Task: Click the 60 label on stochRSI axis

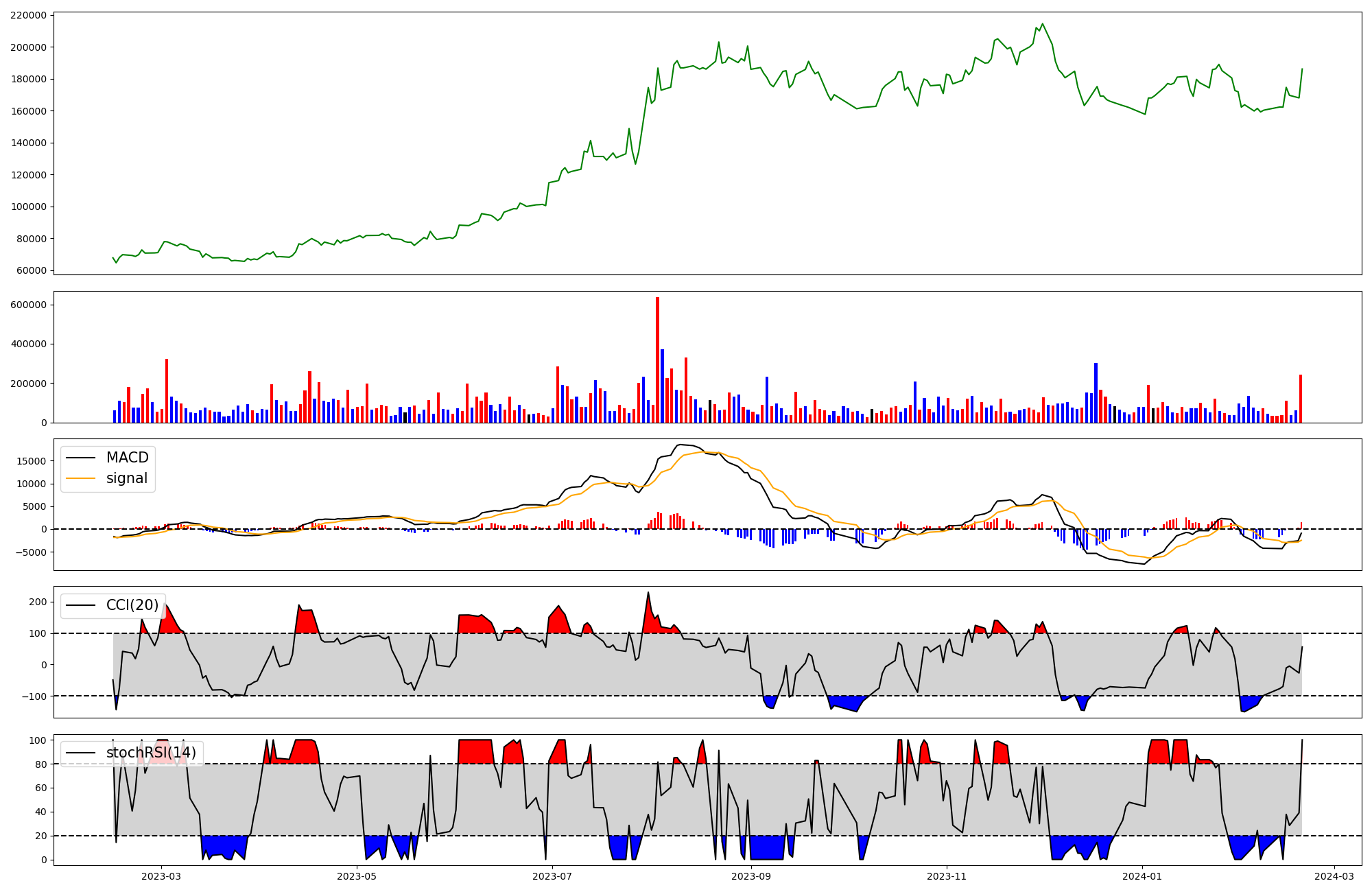Action: (41, 788)
